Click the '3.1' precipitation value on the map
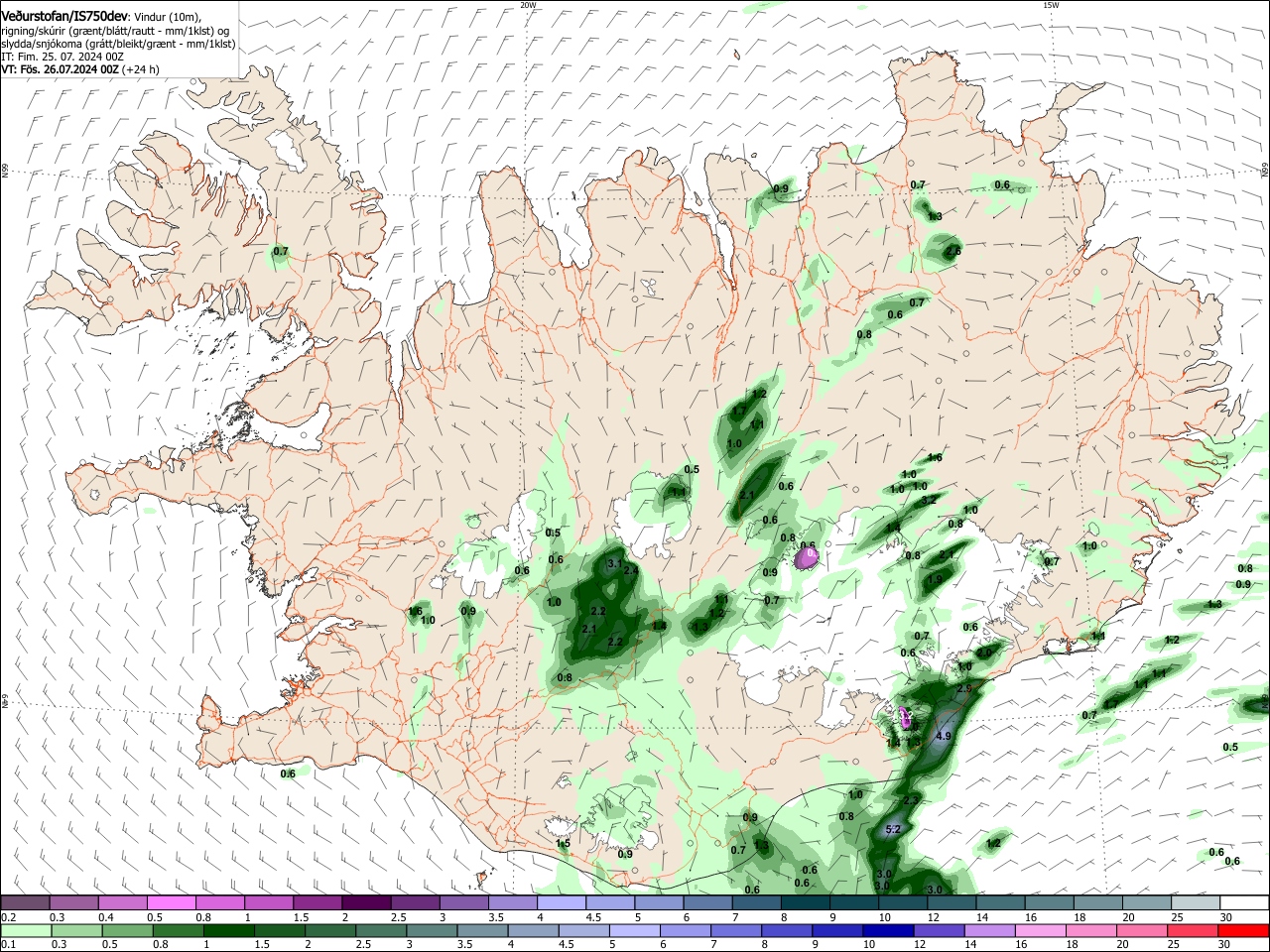The width and height of the screenshot is (1270, 952). (x=614, y=563)
